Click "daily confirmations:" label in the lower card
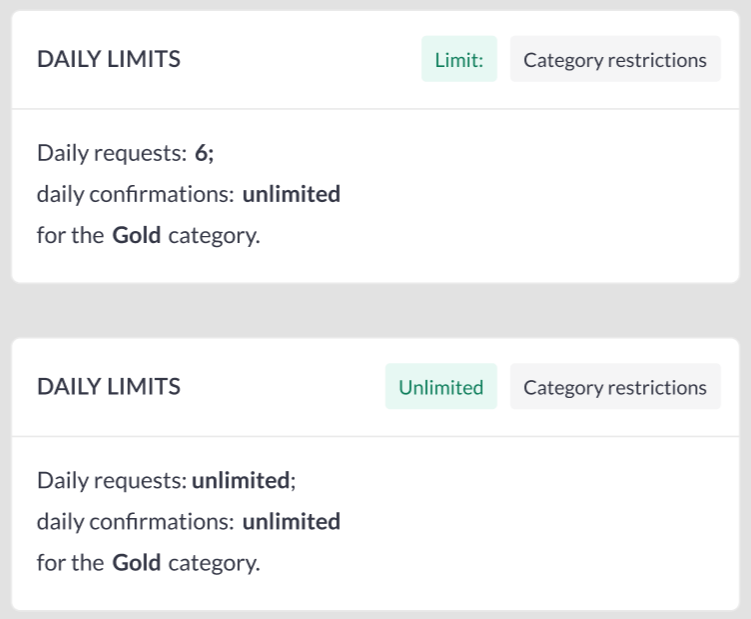Screen dimensions: 751x619 (x=135, y=522)
